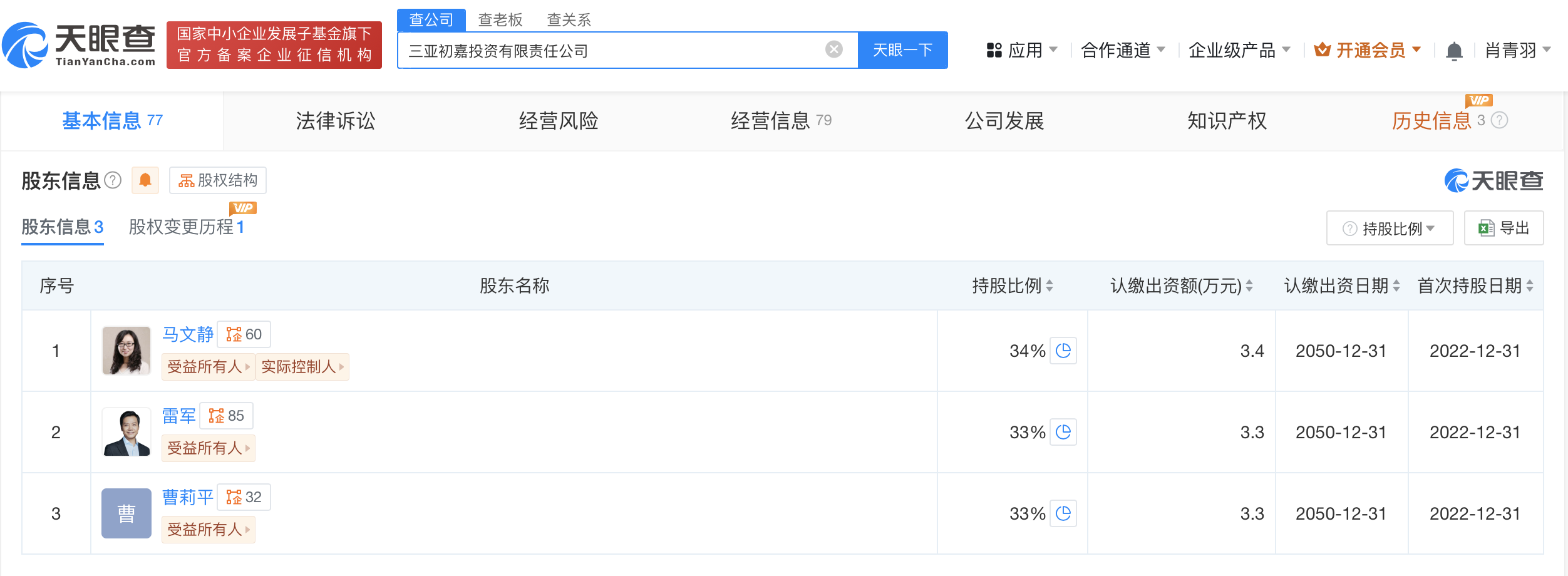Click help icon next to 股东信息 heading
1568x576 pixels.
tap(113, 180)
